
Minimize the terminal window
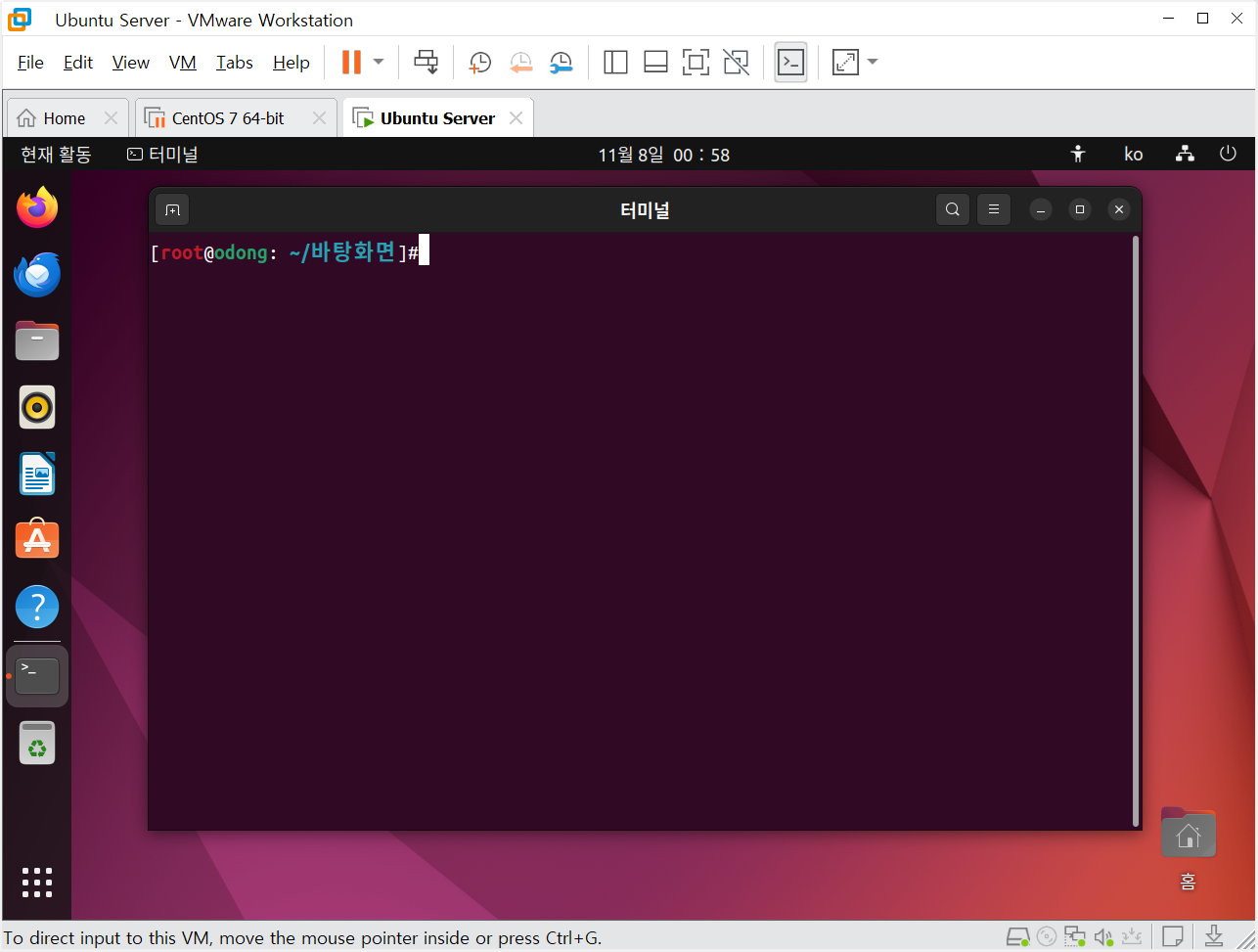[x=1042, y=209]
